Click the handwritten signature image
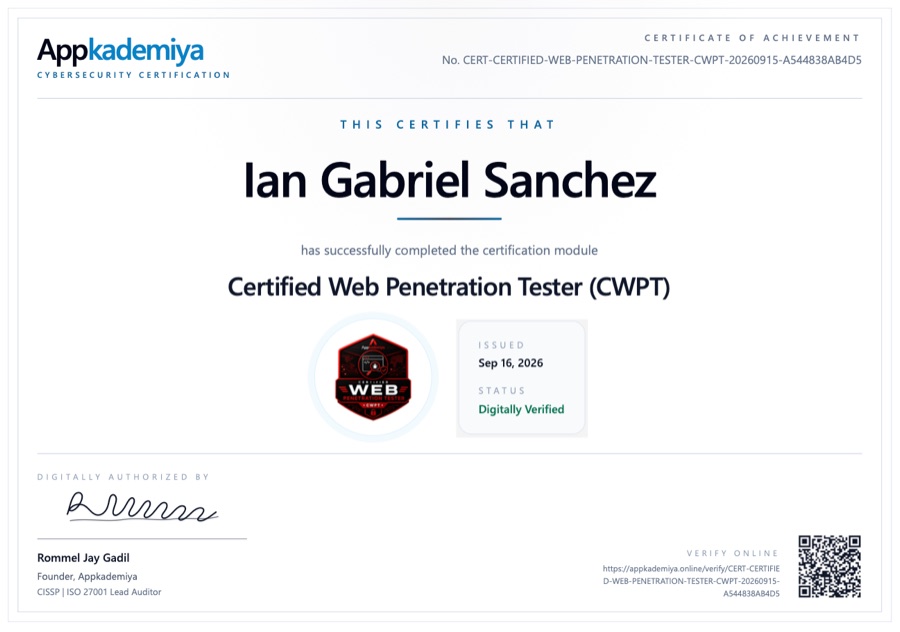This screenshot has height=632, width=900. [142, 507]
